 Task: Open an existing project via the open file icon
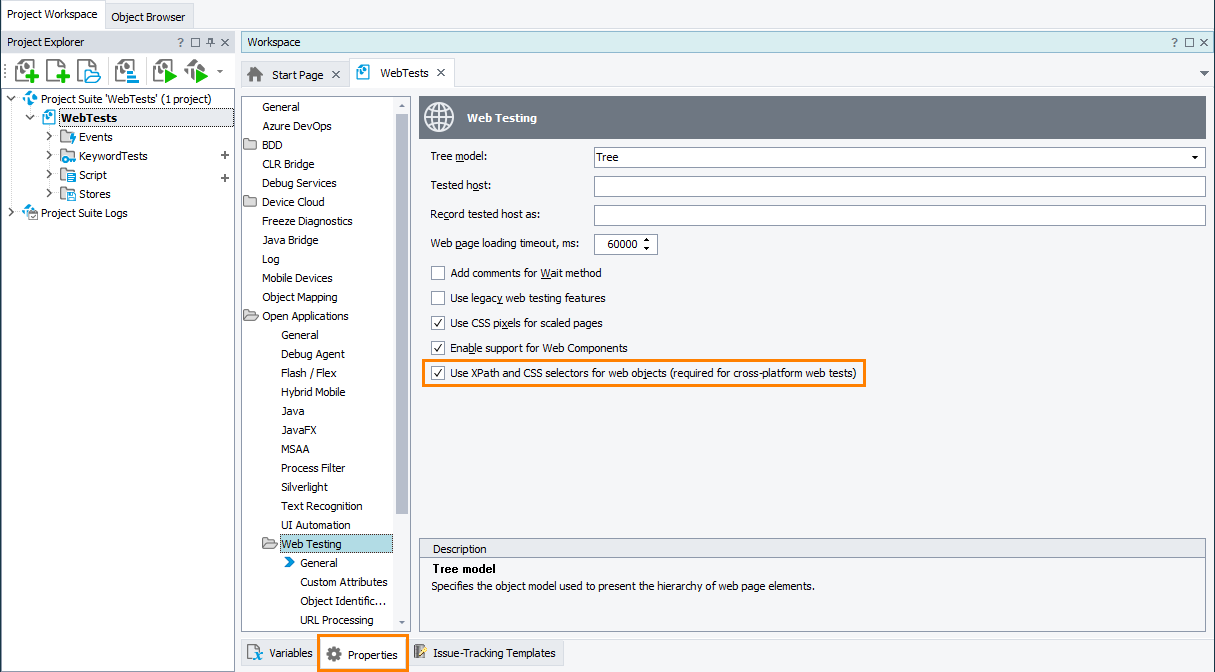click(x=89, y=70)
